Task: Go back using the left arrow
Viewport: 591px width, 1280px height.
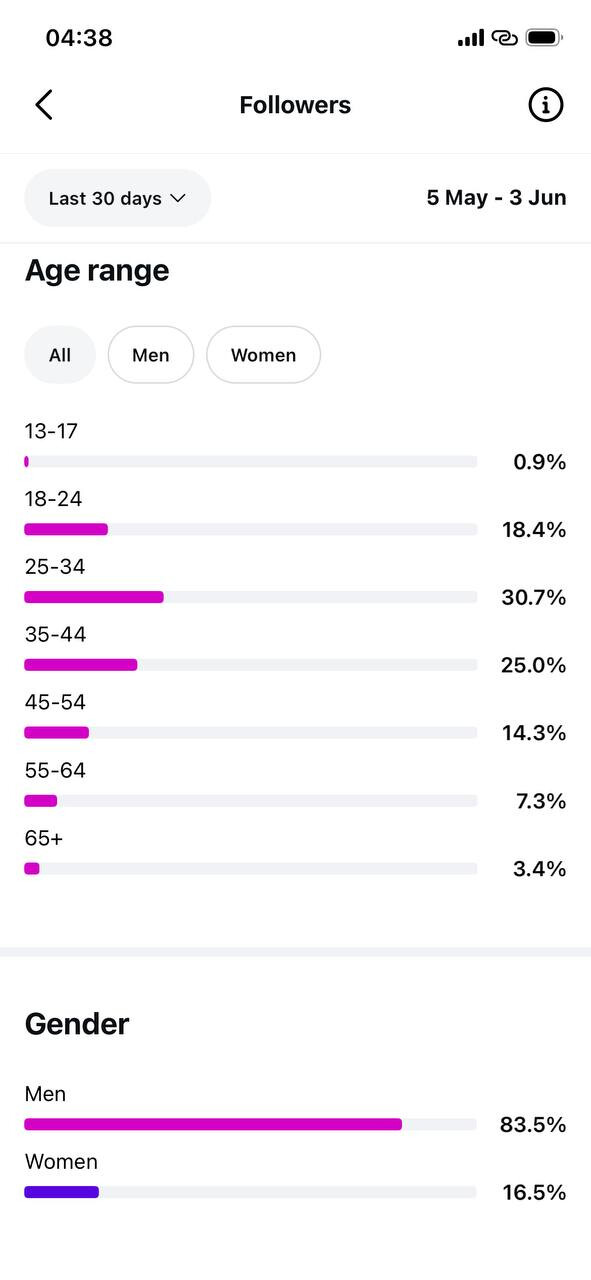Action: click(44, 105)
